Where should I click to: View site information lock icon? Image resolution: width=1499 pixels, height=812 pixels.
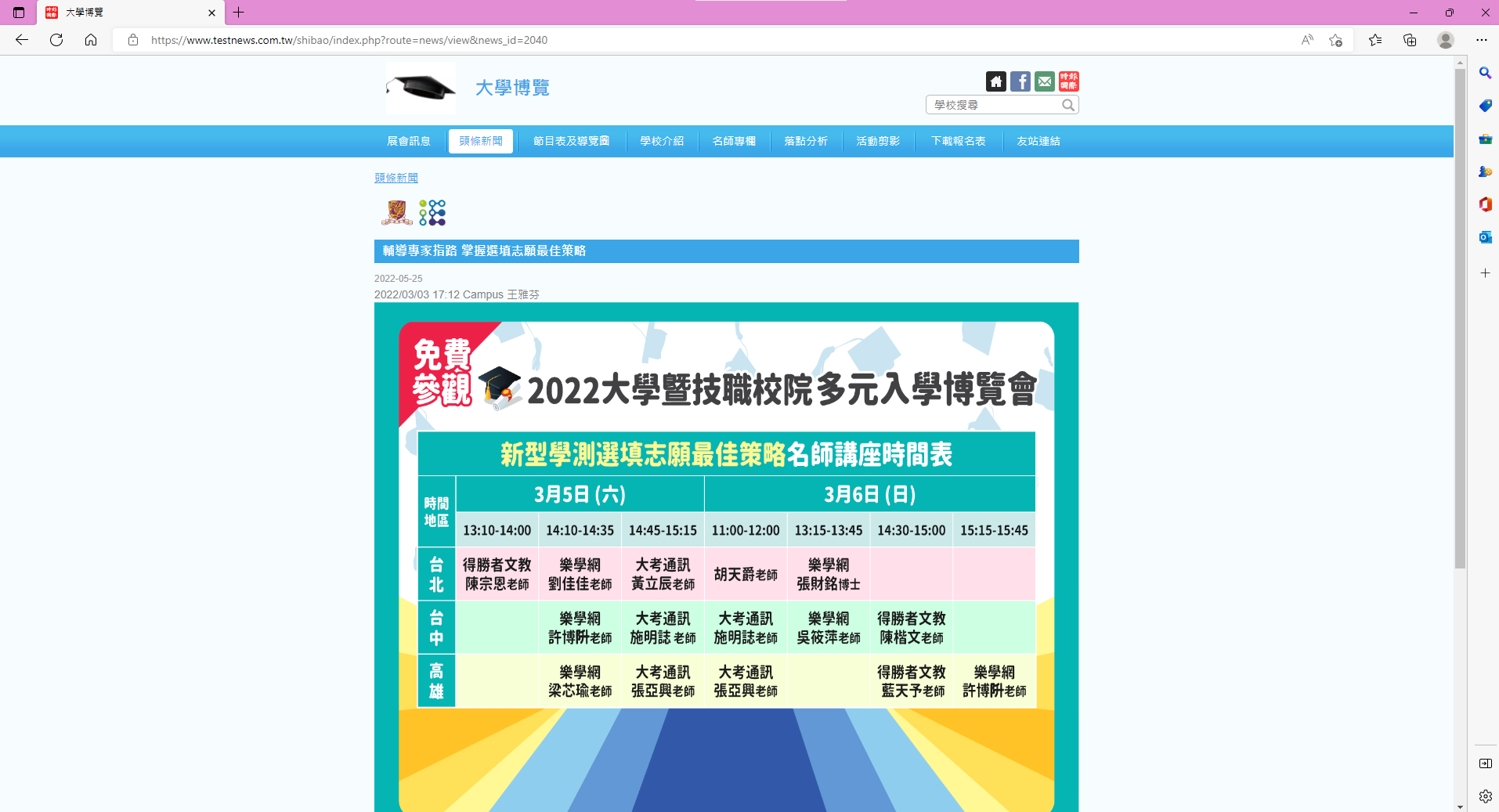pyautogui.click(x=133, y=40)
